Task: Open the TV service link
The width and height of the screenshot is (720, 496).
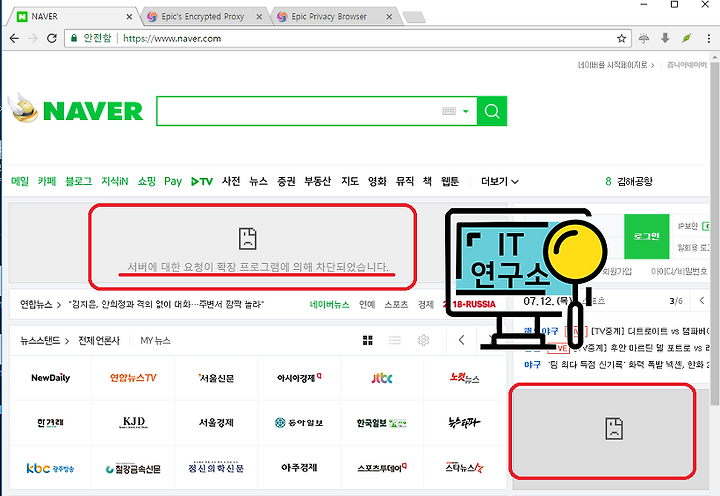Action: tap(202, 181)
